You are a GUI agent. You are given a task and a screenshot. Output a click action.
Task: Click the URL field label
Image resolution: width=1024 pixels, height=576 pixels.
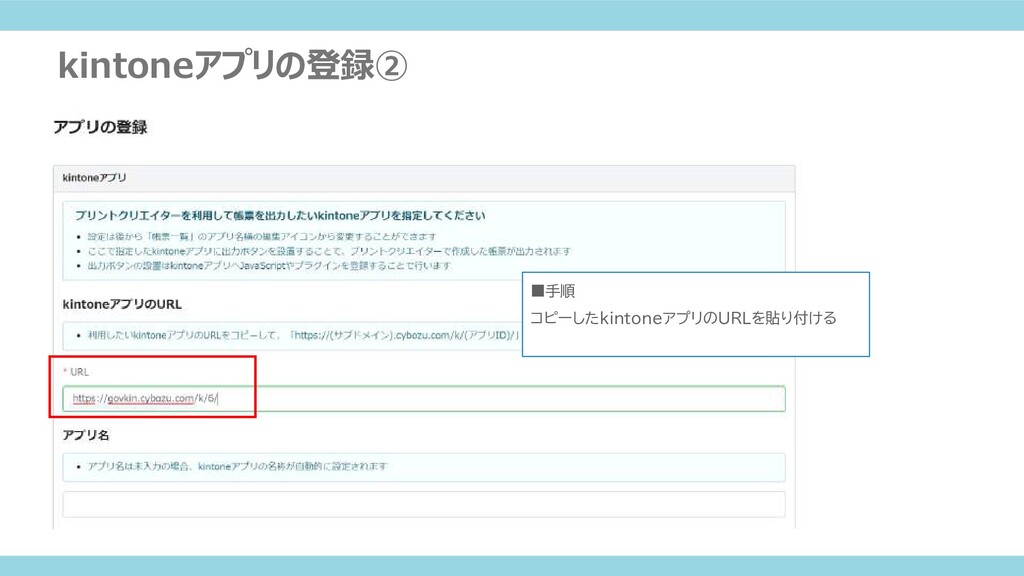[79, 372]
